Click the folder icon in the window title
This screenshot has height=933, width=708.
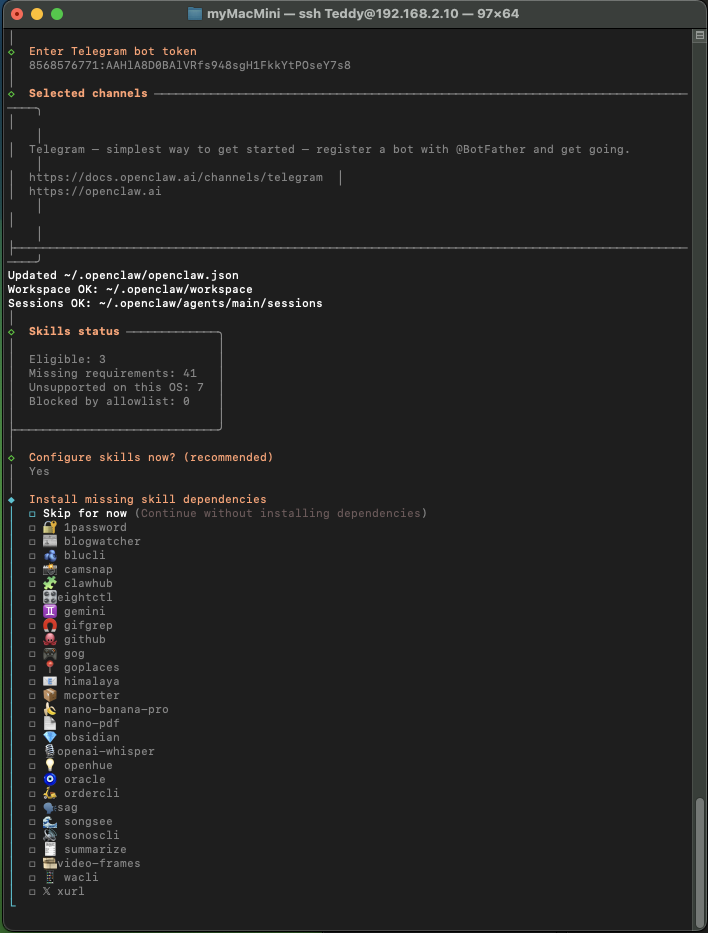(195, 14)
